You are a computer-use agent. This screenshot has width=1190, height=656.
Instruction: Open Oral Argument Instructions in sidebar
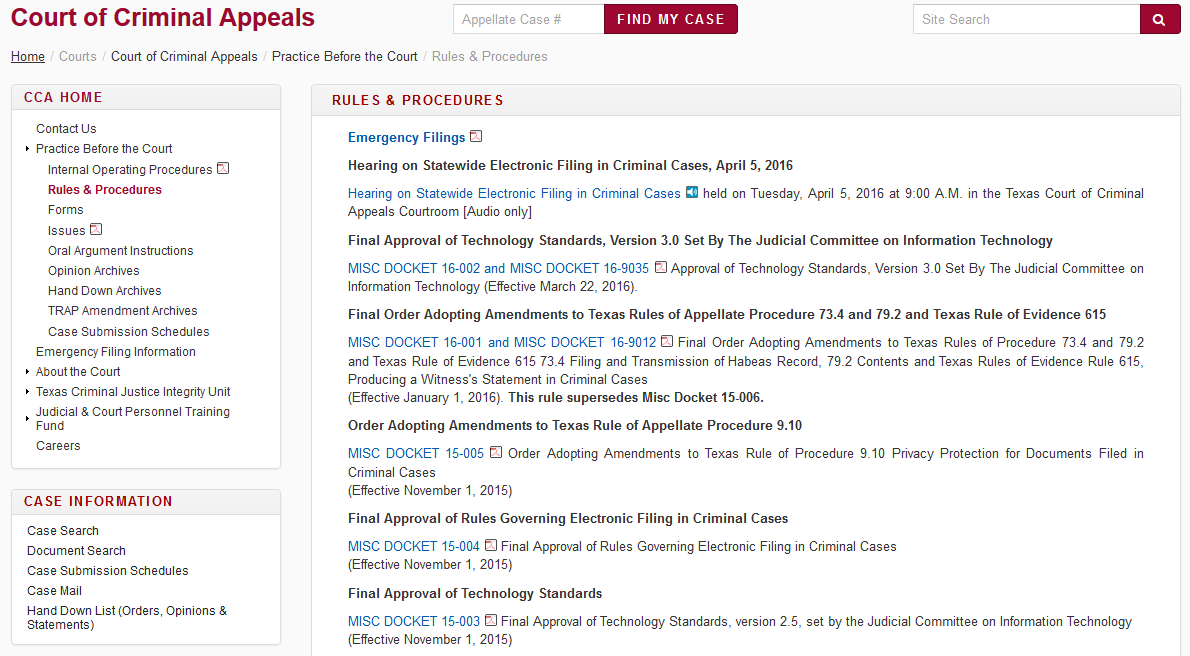click(x=121, y=251)
